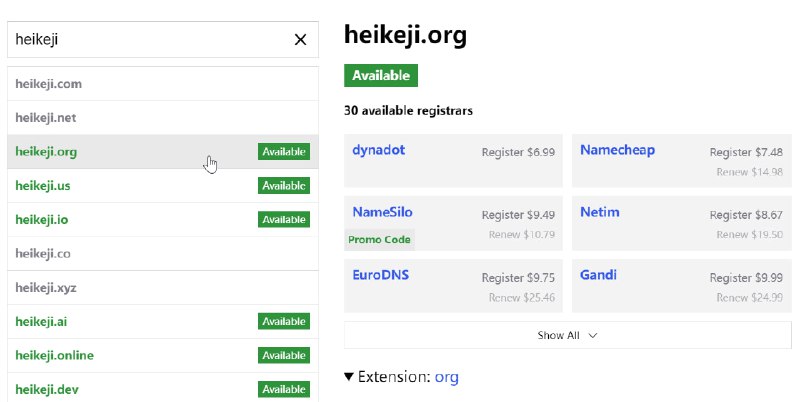Viewport: 800px width, 402px height.
Task: Select heikeji.co domain result
Action: coord(43,254)
